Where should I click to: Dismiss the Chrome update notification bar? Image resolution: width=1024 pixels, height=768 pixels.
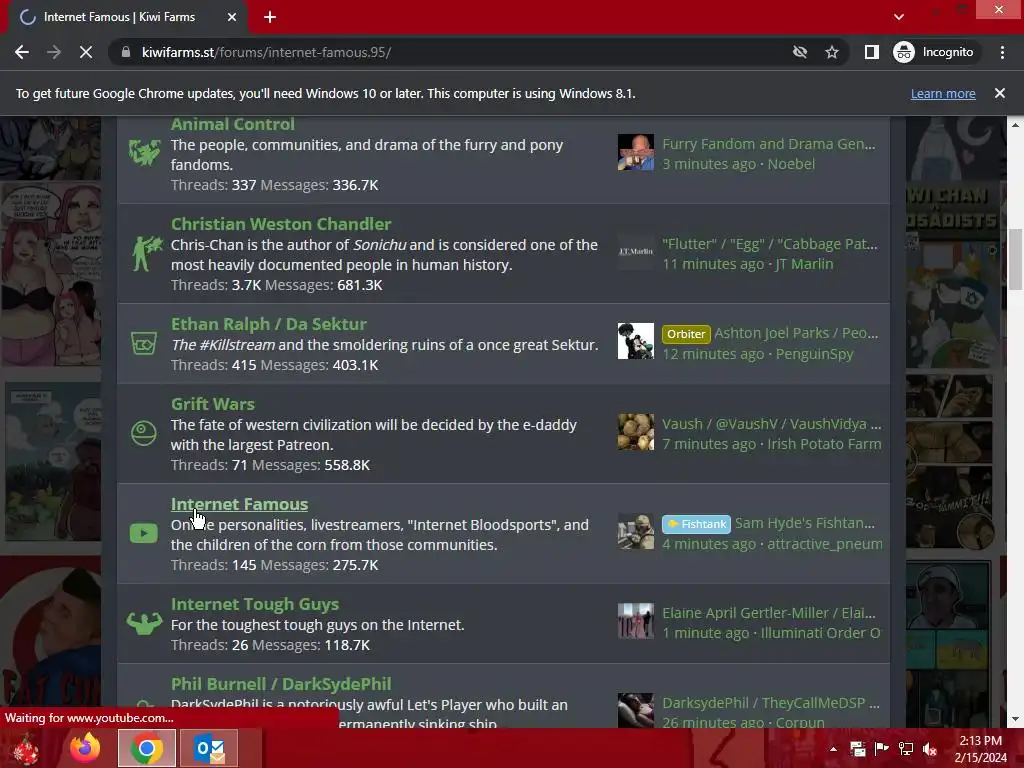point(1000,93)
